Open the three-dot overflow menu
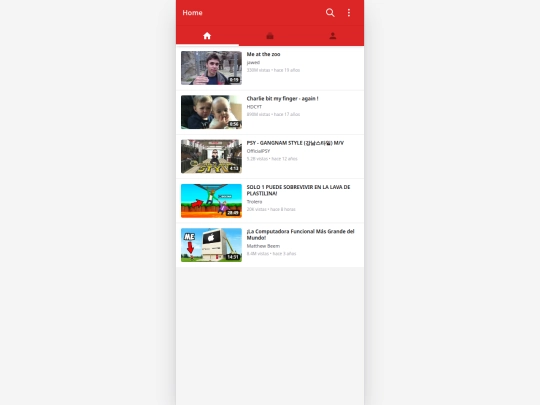Viewport: 540px width, 405px height. click(x=349, y=13)
